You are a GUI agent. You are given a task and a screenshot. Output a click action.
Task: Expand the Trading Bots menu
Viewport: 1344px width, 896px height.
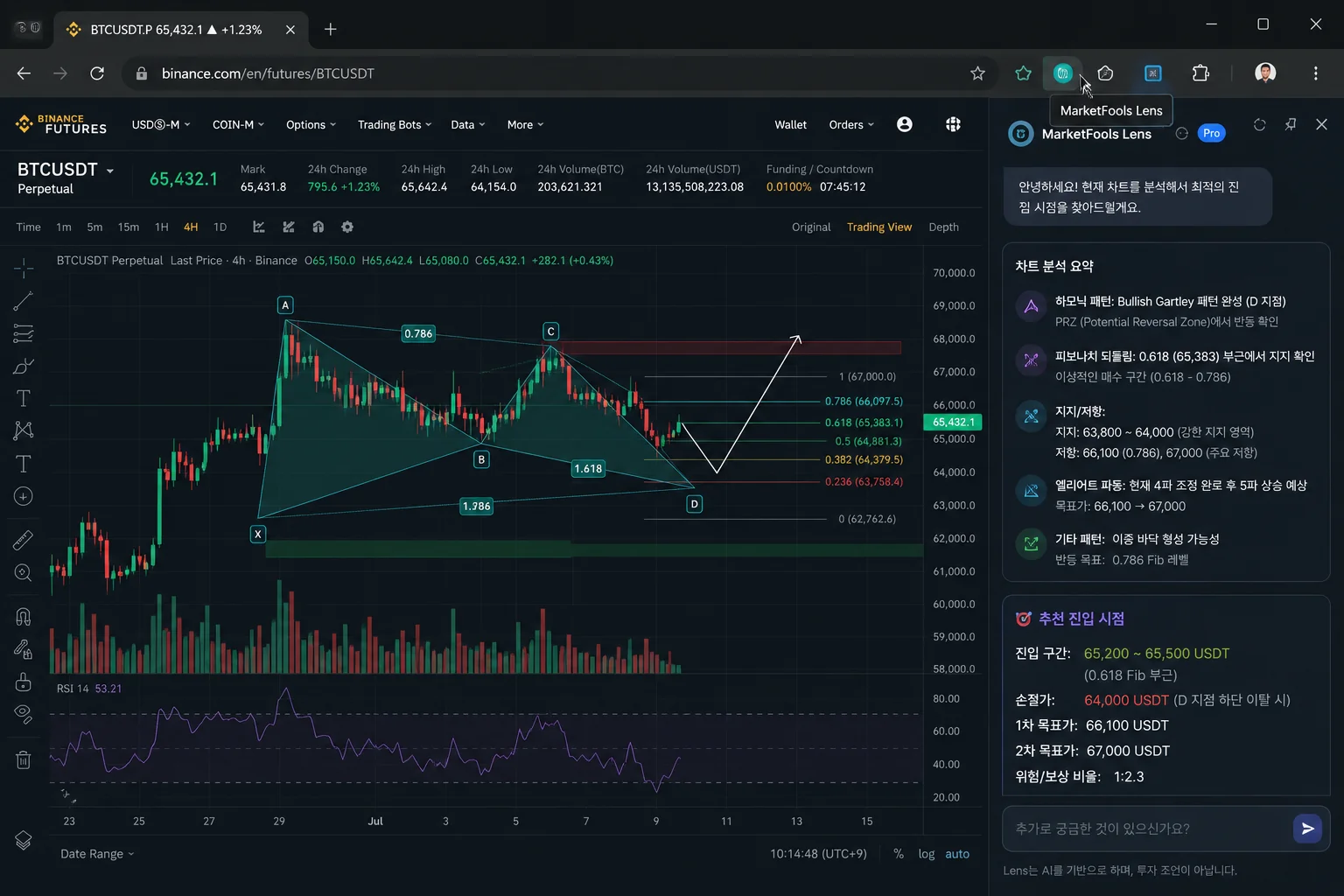[395, 124]
